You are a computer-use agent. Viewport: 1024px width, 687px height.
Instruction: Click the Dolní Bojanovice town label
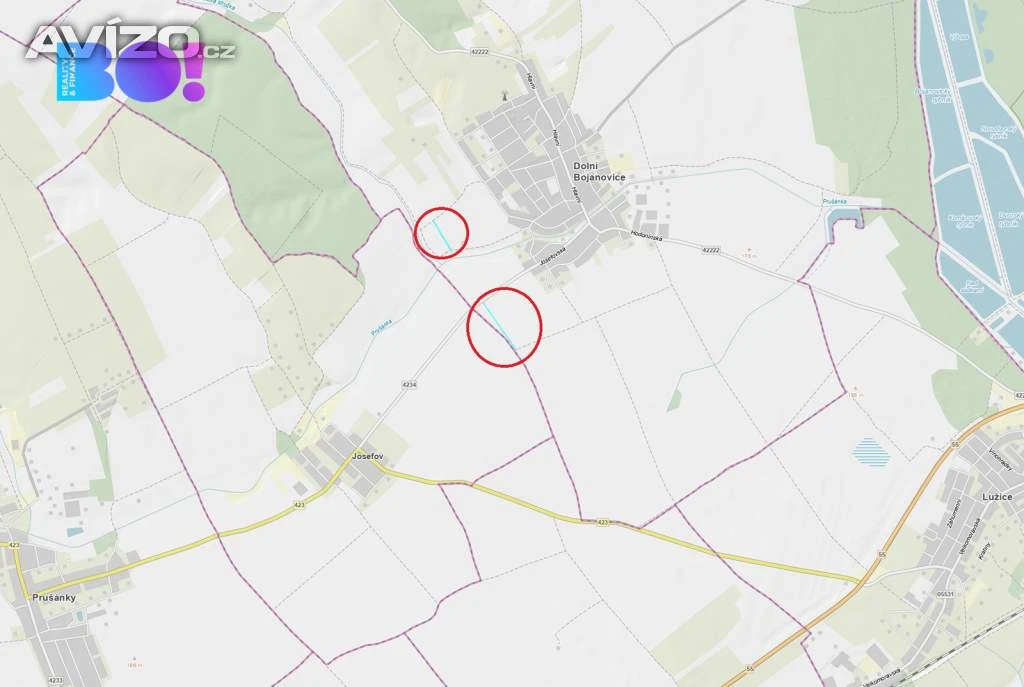pos(599,172)
